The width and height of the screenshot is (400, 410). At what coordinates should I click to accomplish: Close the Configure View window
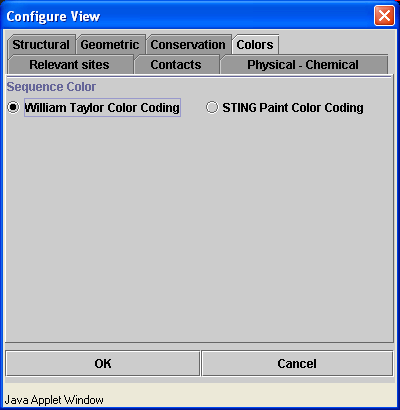(x=384, y=16)
